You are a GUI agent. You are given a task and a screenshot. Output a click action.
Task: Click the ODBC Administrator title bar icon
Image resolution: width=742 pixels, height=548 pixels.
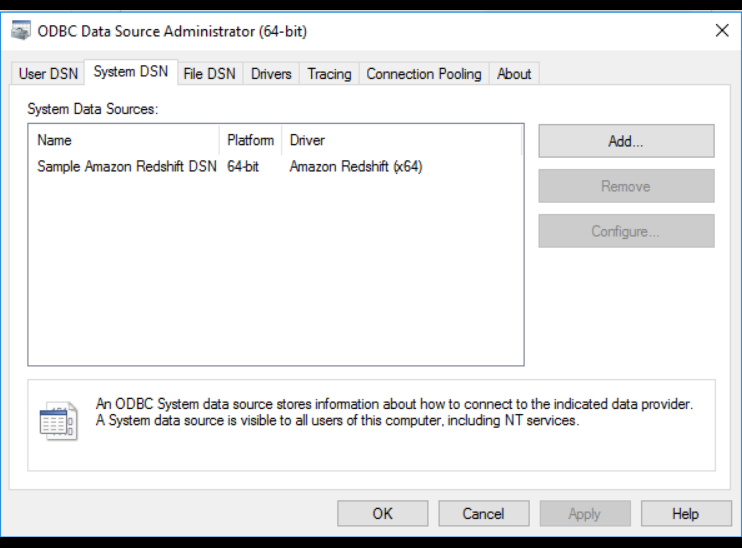point(21,31)
